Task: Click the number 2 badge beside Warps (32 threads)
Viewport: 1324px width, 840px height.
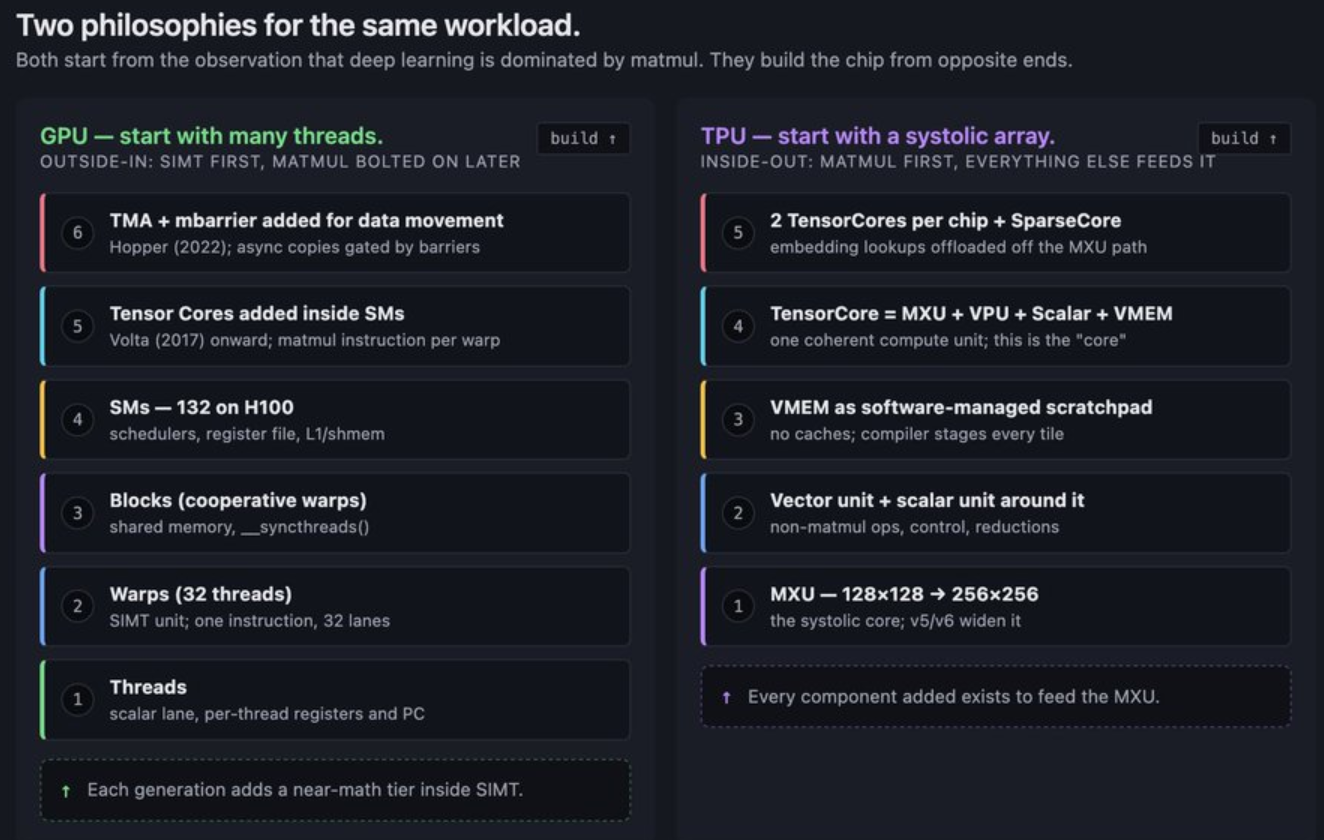Action: pyautogui.click(x=78, y=606)
